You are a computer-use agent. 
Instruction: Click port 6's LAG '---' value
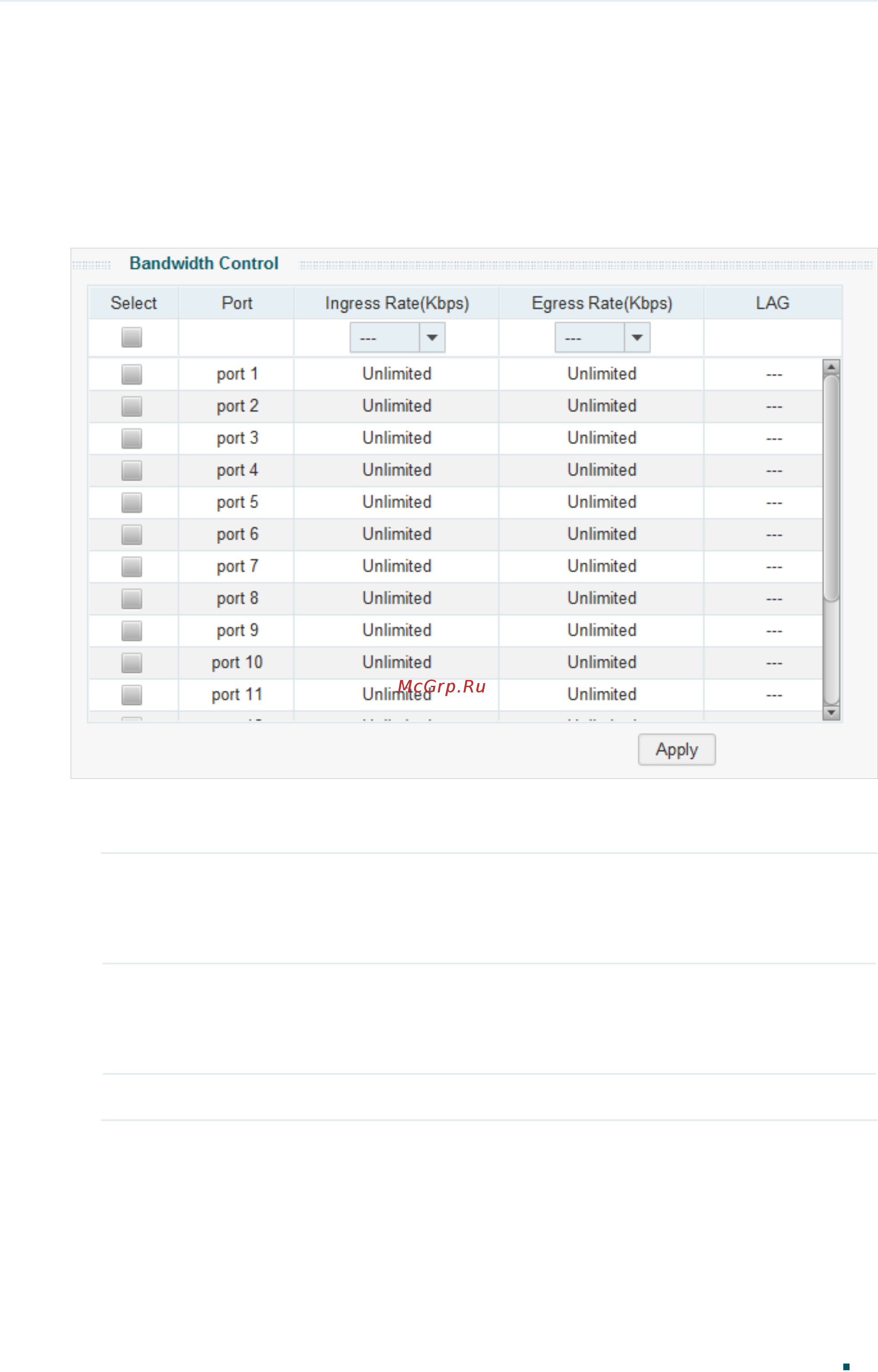pos(773,535)
